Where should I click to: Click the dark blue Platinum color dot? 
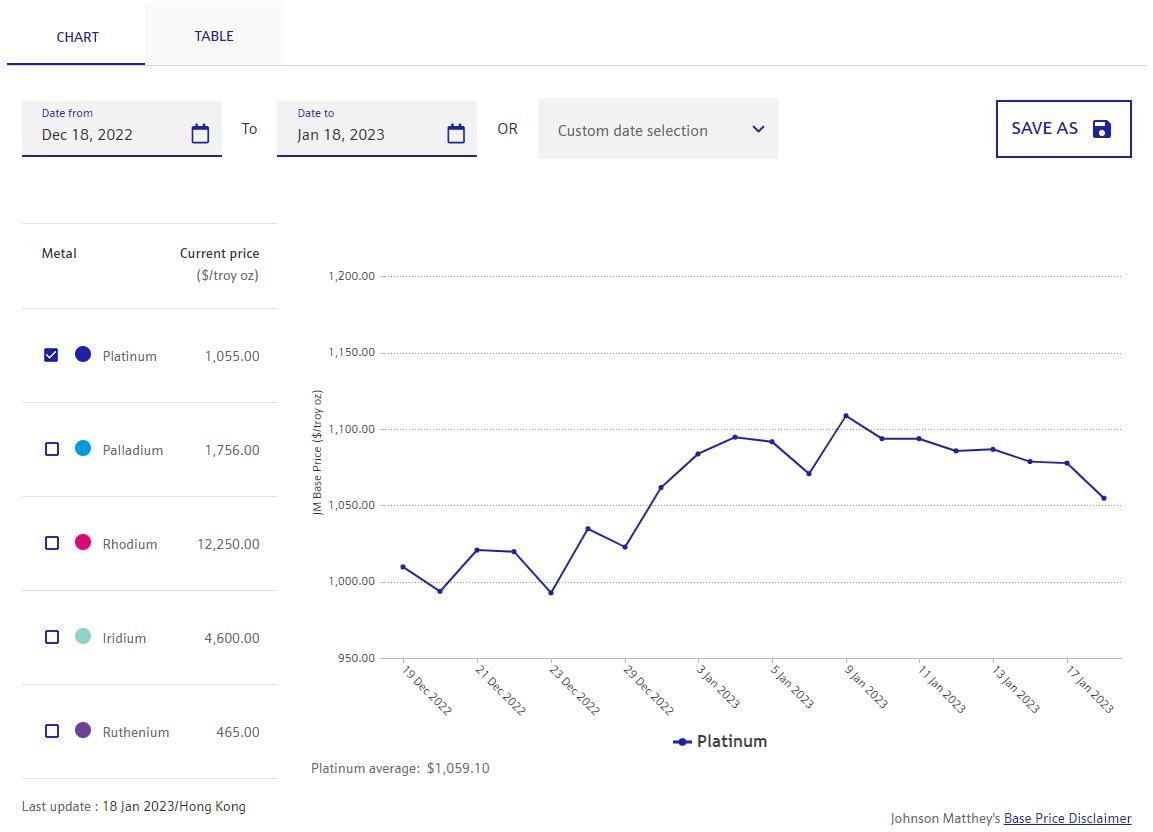point(83,354)
